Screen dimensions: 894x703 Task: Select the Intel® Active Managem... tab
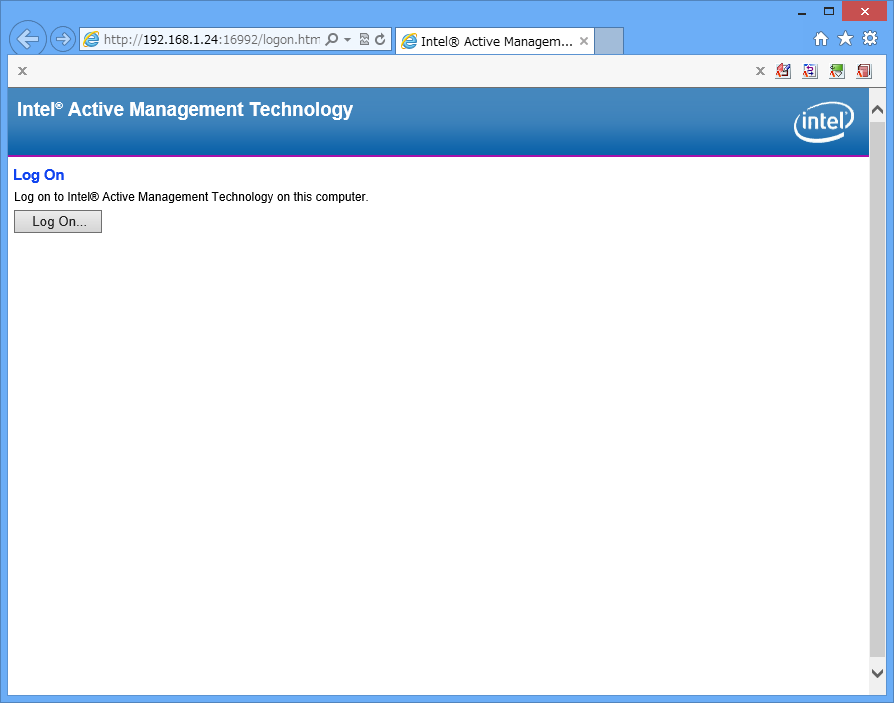(495, 41)
